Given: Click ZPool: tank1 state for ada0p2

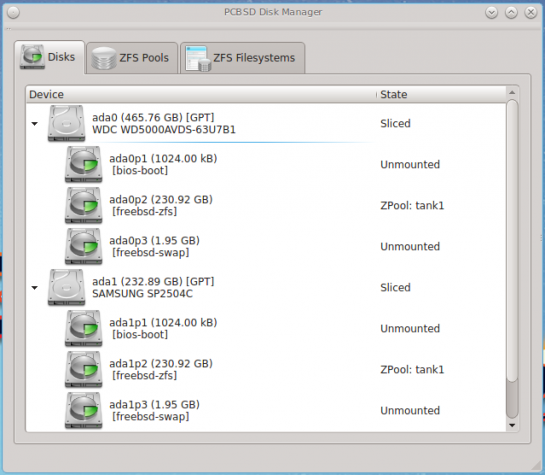Looking at the screenshot, I should pyautogui.click(x=412, y=205).
